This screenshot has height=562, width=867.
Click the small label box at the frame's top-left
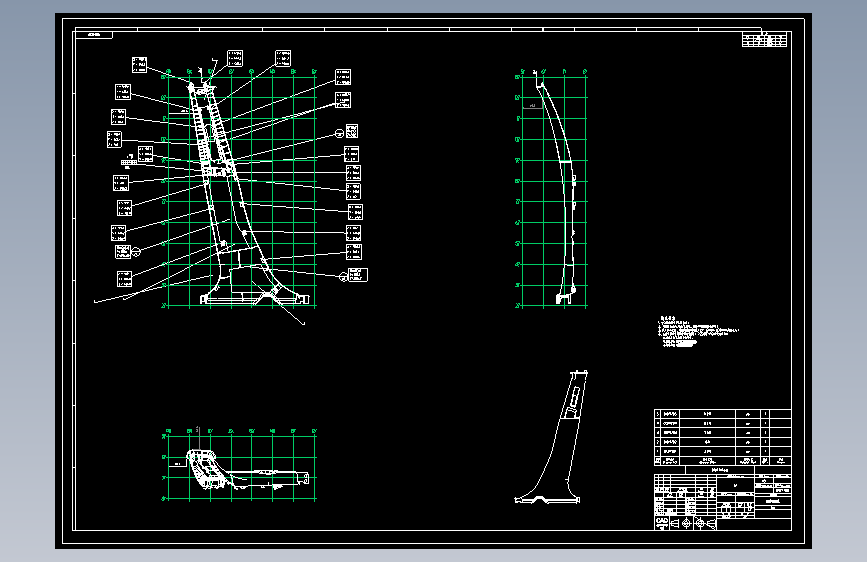94,35
